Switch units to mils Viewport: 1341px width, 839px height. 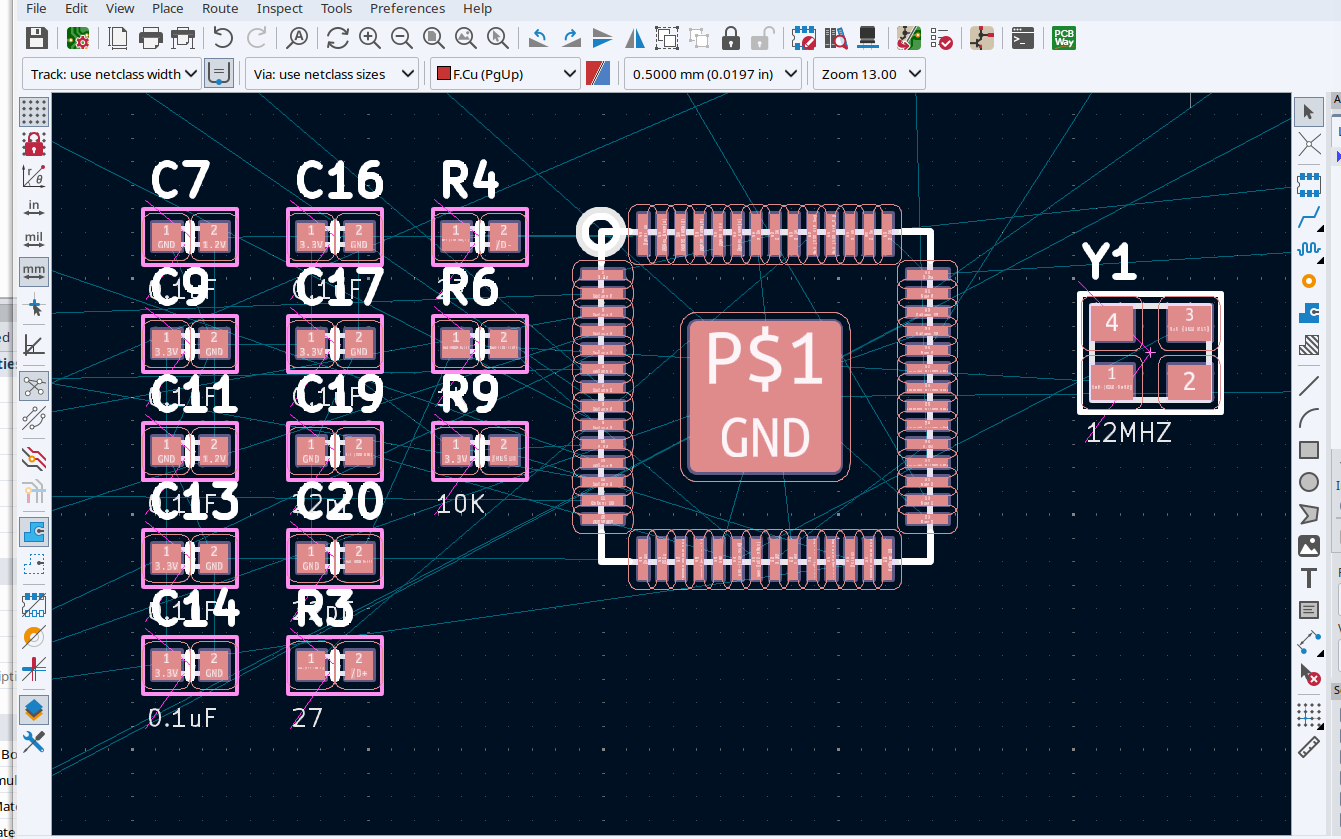(34, 239)
